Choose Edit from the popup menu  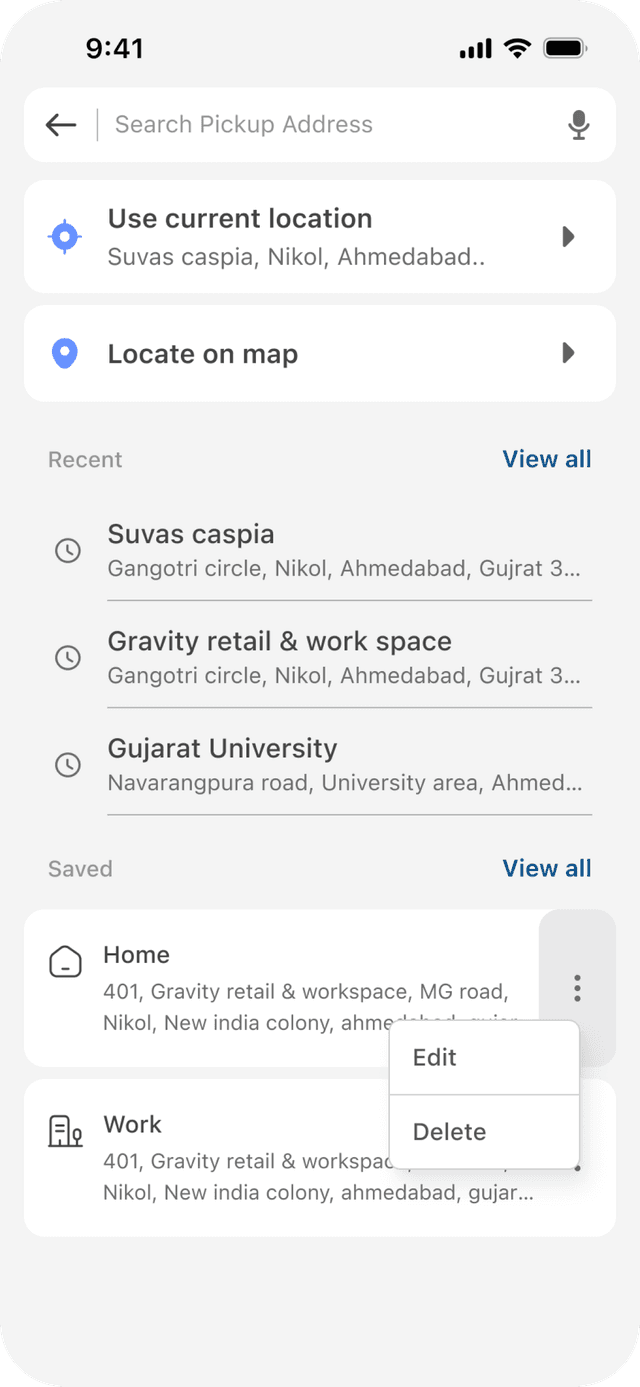point(484,1058)
